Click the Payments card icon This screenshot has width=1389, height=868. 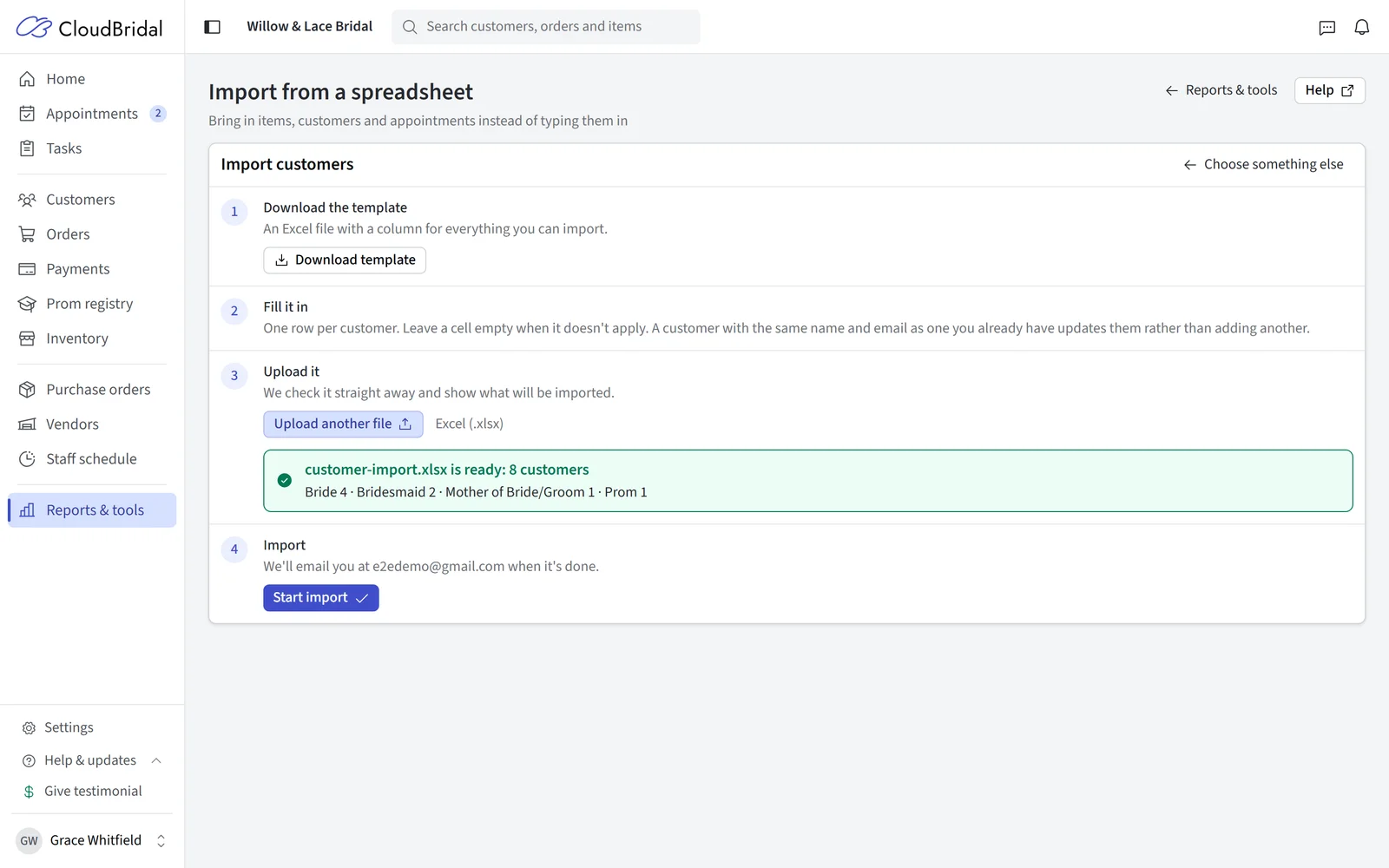click(x=28, y=269)
